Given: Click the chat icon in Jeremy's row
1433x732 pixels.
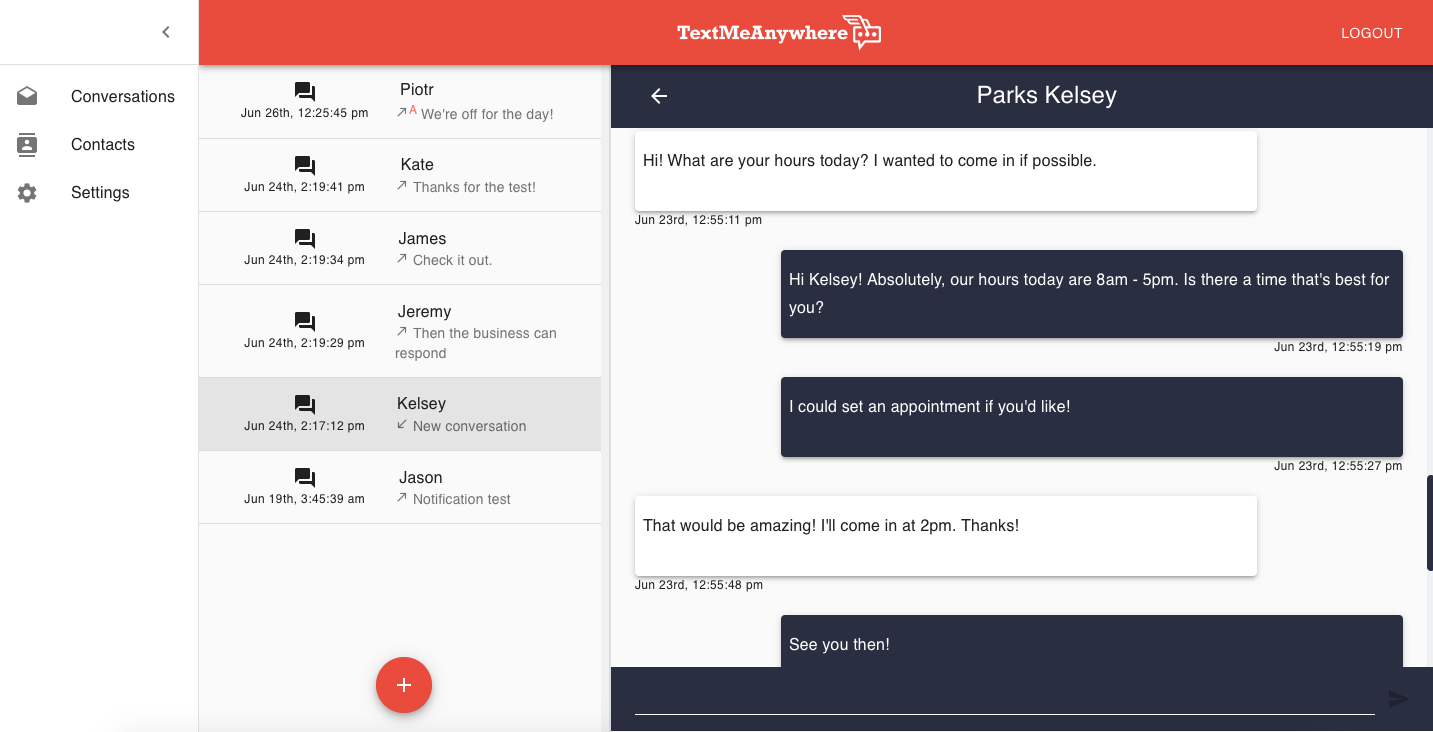Looking at the screenshot, I should click(305, 321).
